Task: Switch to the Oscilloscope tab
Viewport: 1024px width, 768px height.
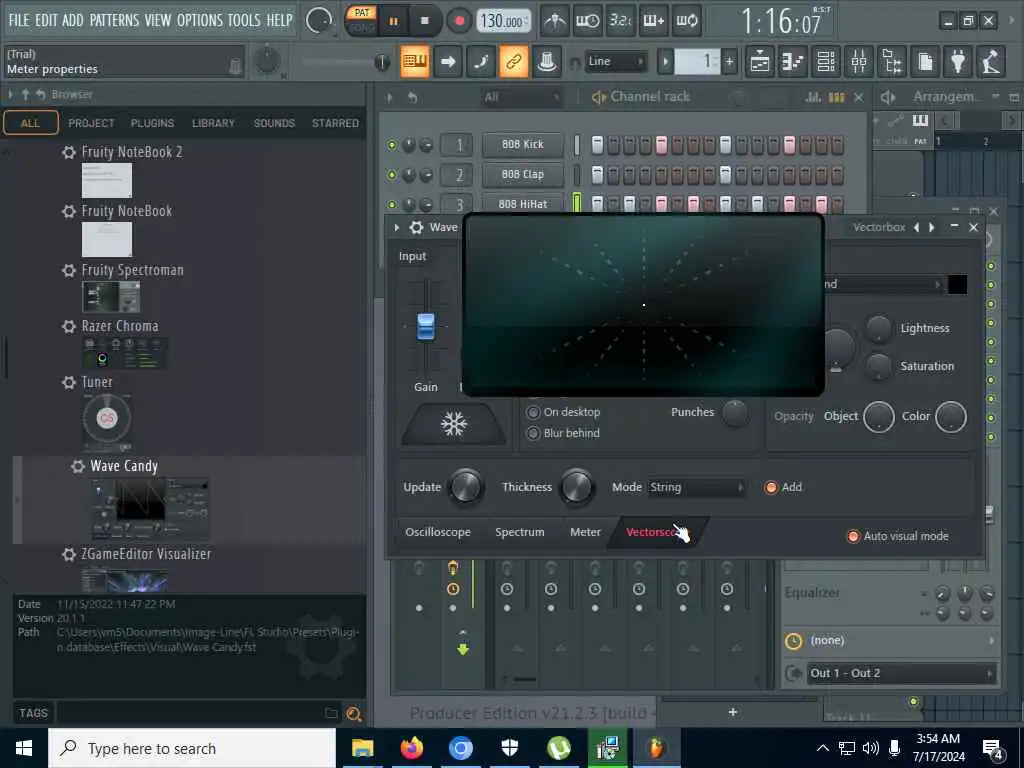Action: pyautogui.click(x=438, y=532)
